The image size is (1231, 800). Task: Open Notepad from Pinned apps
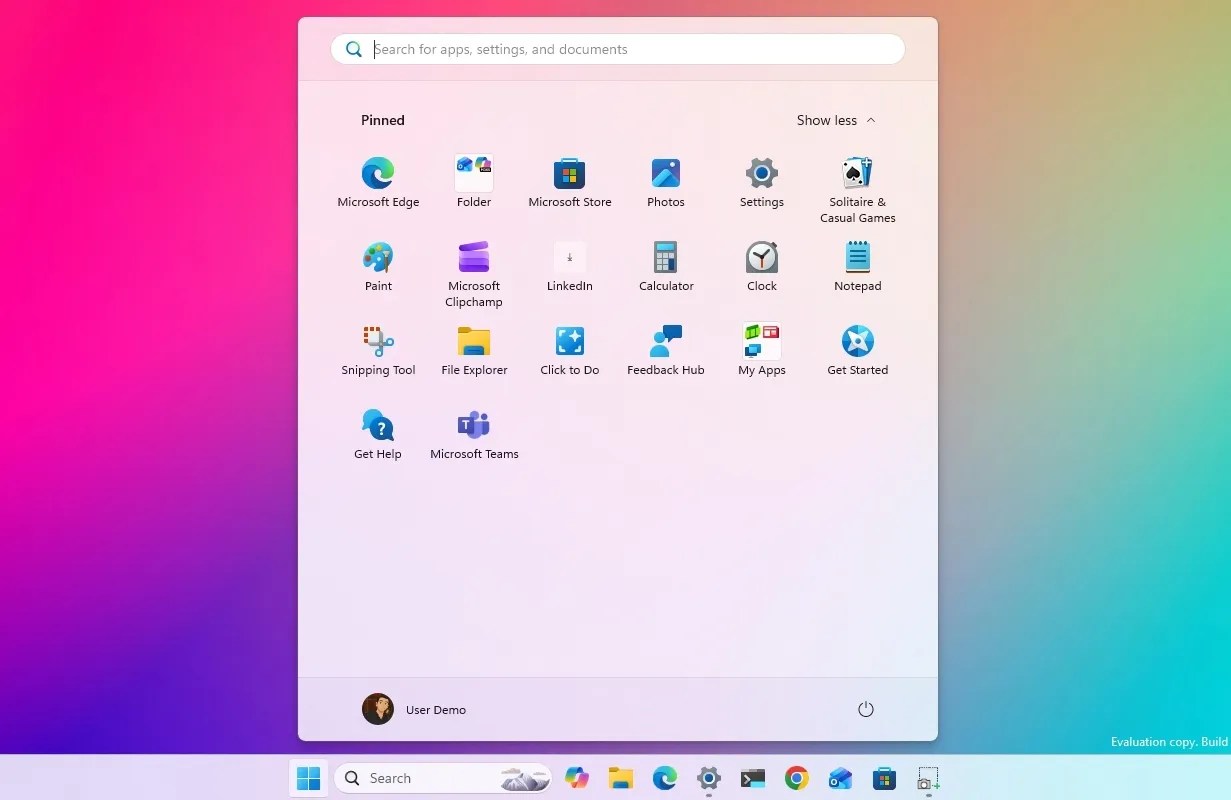pyautogui.click(x=858, y=266)
